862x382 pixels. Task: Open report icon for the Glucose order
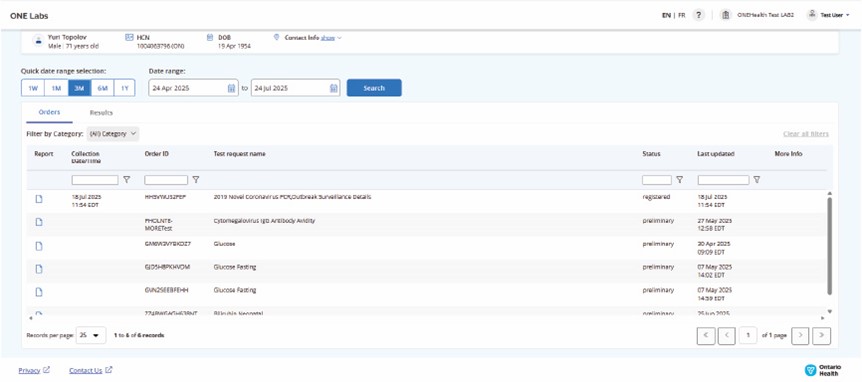(39, 246)
